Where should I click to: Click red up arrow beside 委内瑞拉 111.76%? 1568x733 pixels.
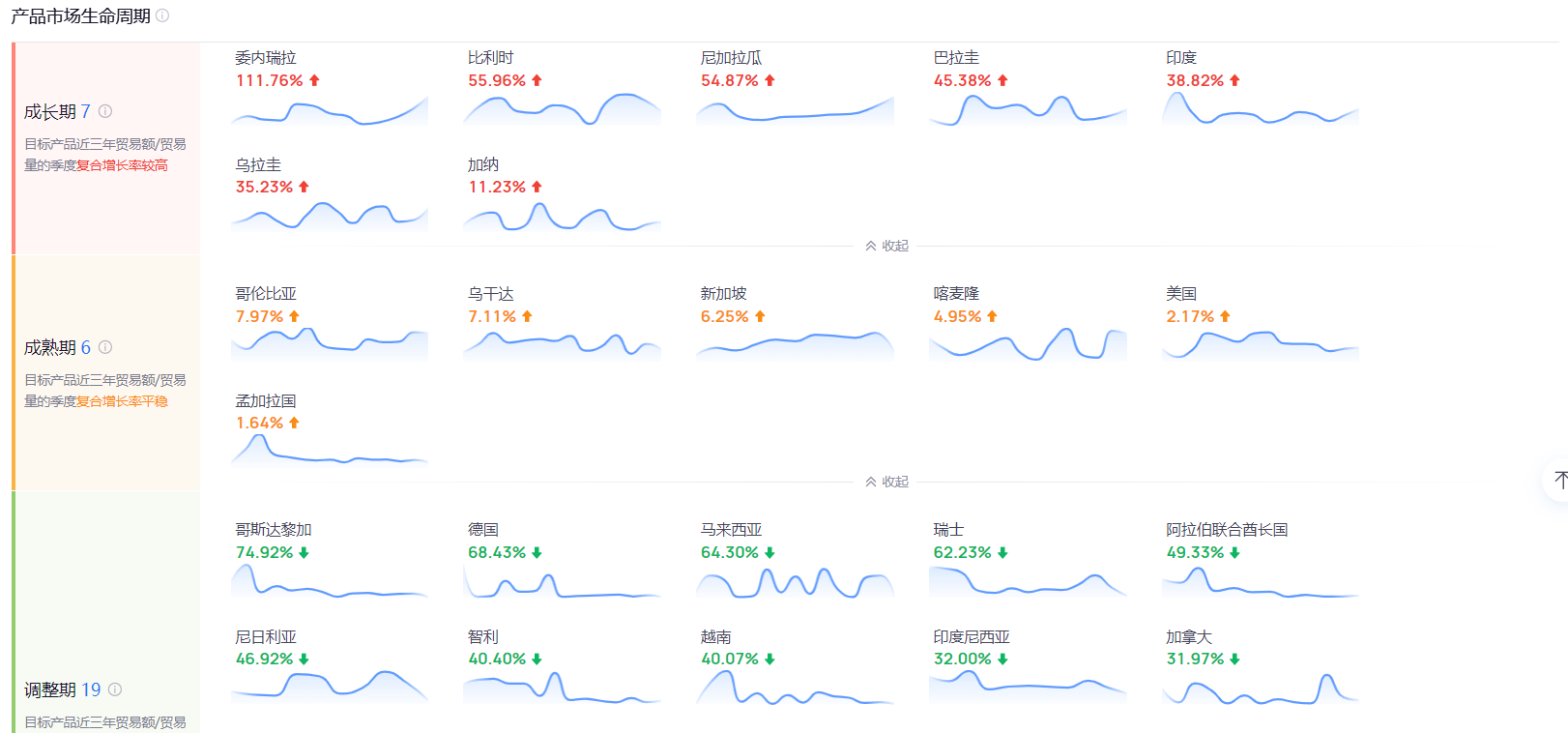314,80
